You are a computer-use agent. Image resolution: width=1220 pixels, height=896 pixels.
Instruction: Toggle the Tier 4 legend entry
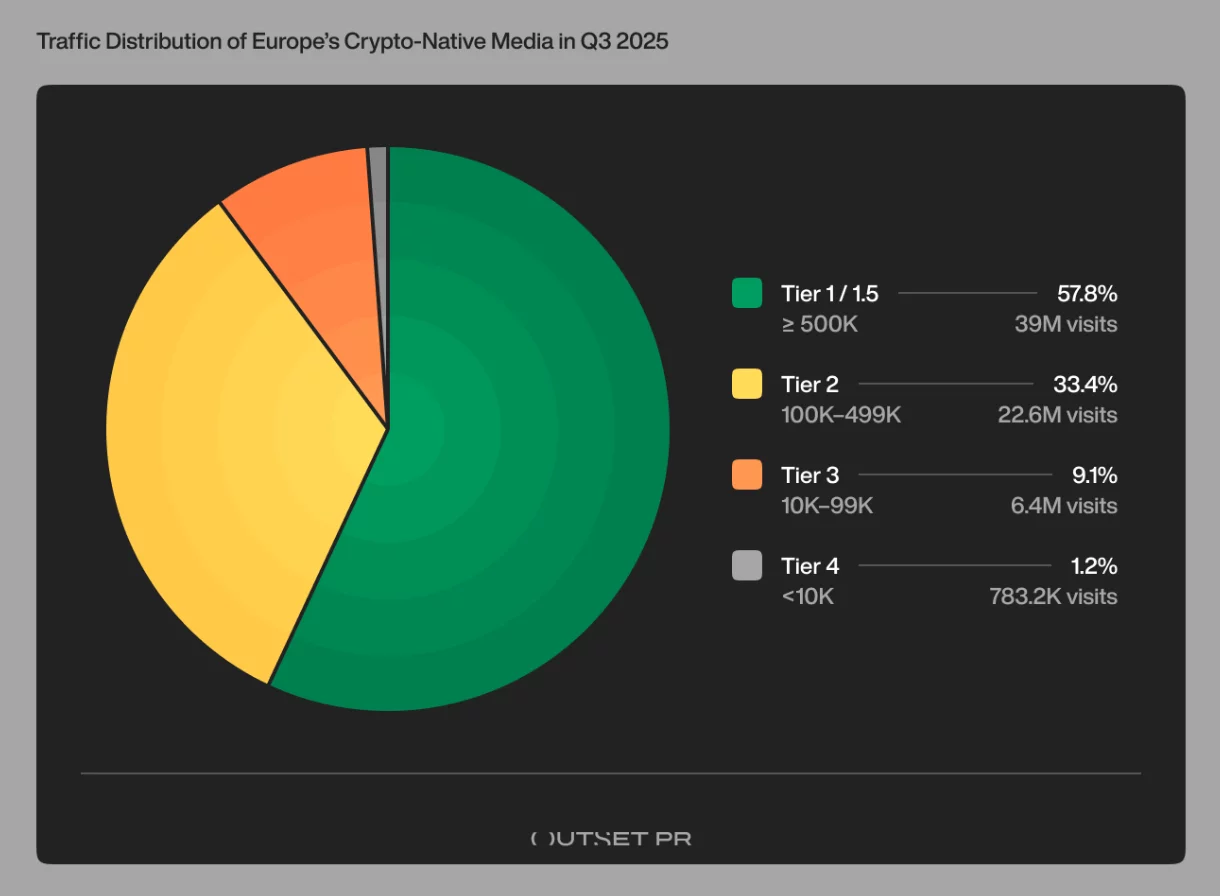point(810,566)
